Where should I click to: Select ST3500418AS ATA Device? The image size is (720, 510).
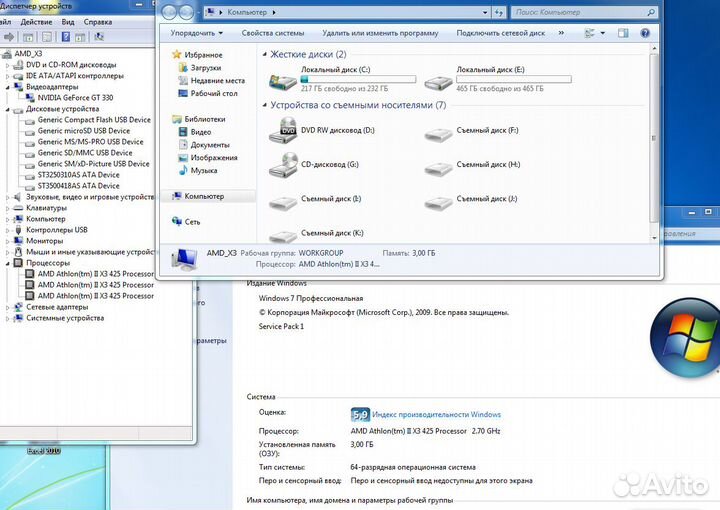(79, 186)
